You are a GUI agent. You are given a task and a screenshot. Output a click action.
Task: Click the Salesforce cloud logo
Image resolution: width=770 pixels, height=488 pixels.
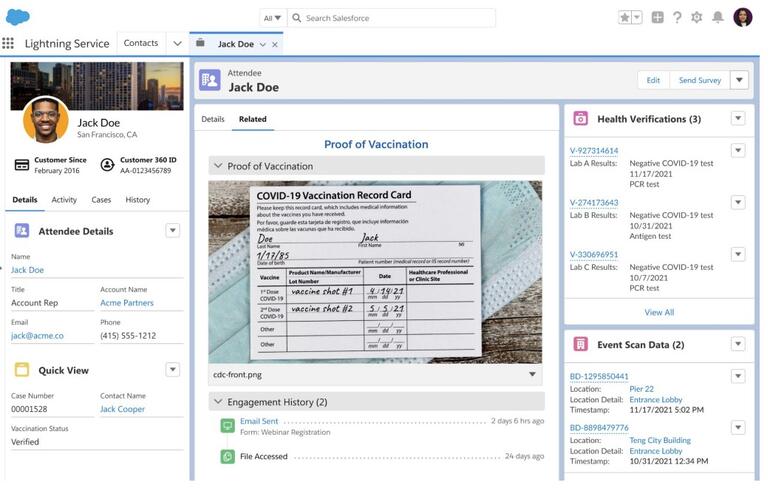pos(18,17)
